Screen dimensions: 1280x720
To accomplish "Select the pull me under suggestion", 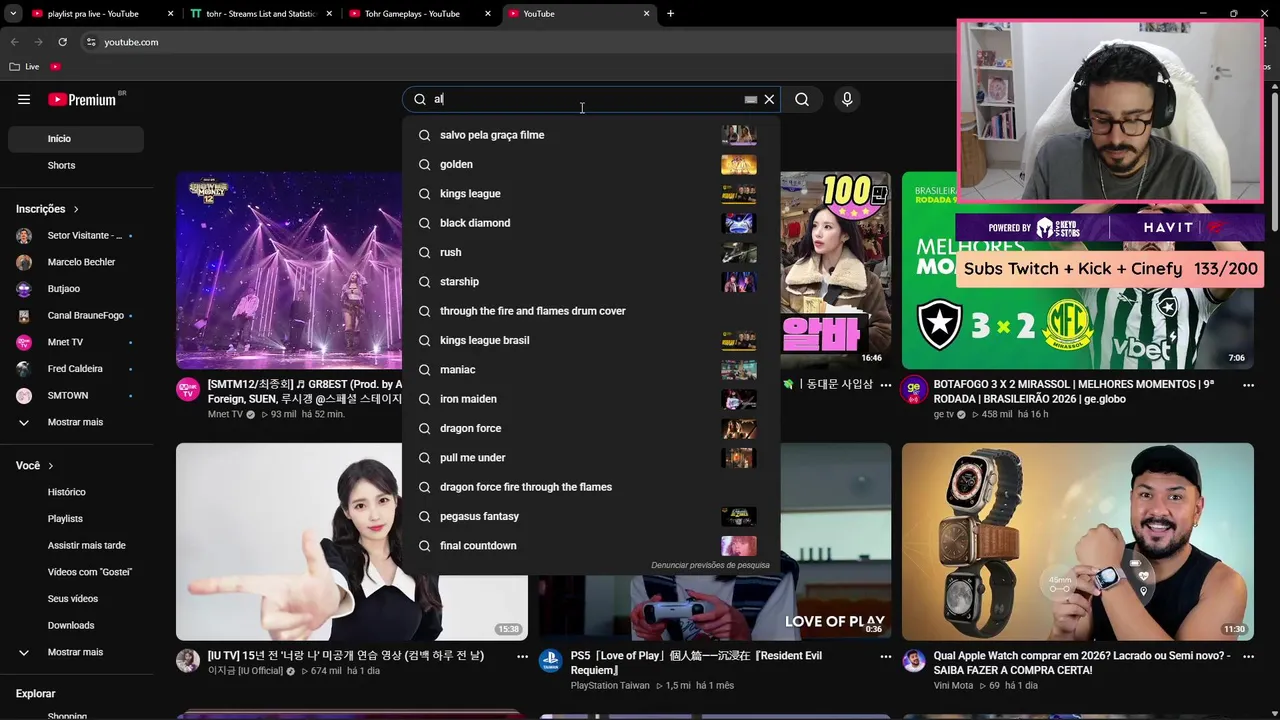I will tap(591, 458).
